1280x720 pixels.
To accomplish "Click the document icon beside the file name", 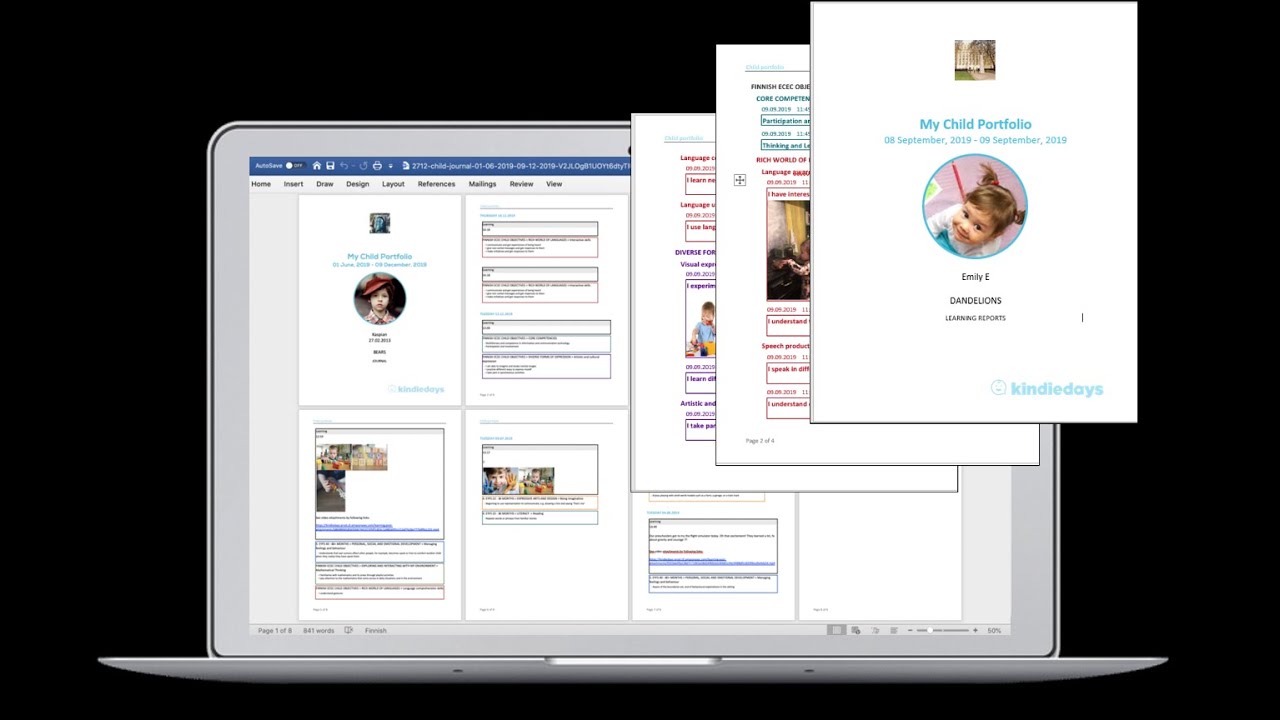I will 405,166.
